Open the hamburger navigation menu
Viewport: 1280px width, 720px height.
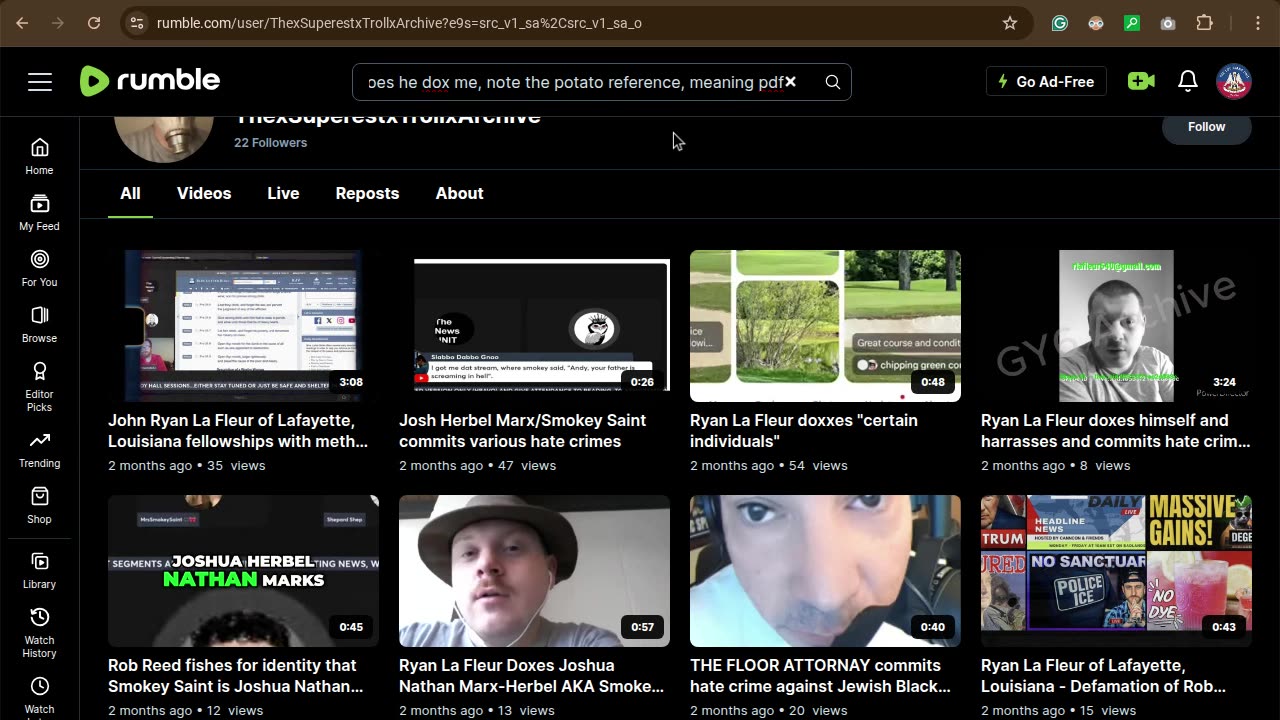(40, 82)
